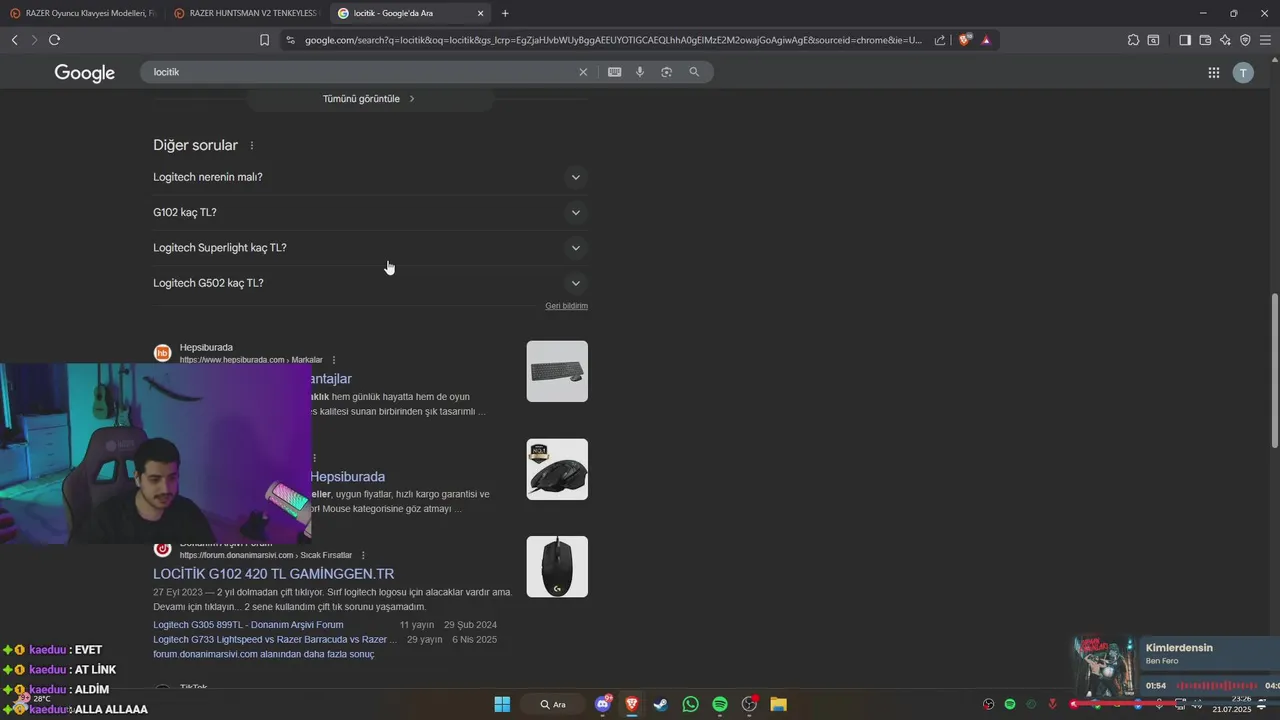Image resolution: width=1280 pixels, height=720 pixels.
Task: Close the locitik Google tab
Action: click(x=480, y=13)
